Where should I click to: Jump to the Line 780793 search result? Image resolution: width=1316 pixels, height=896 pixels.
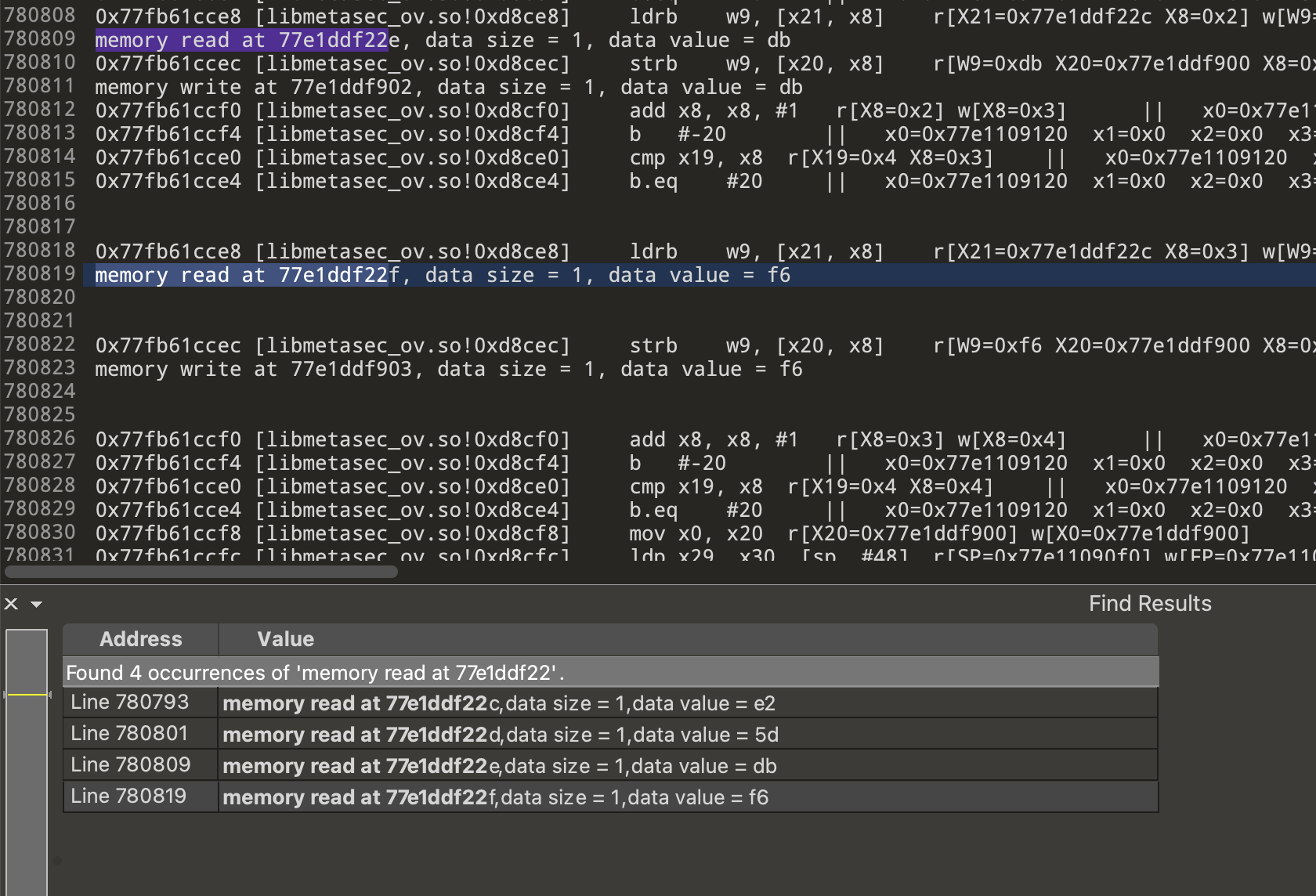[x=130, y=703]
